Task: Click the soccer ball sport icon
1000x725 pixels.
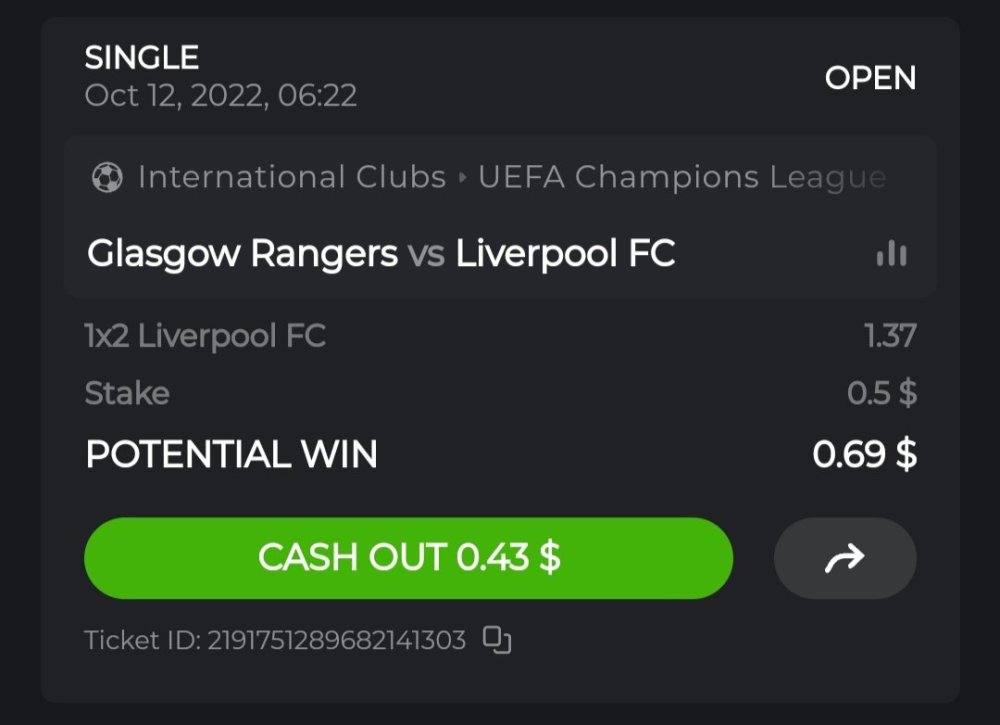Action: coord(106,178)
